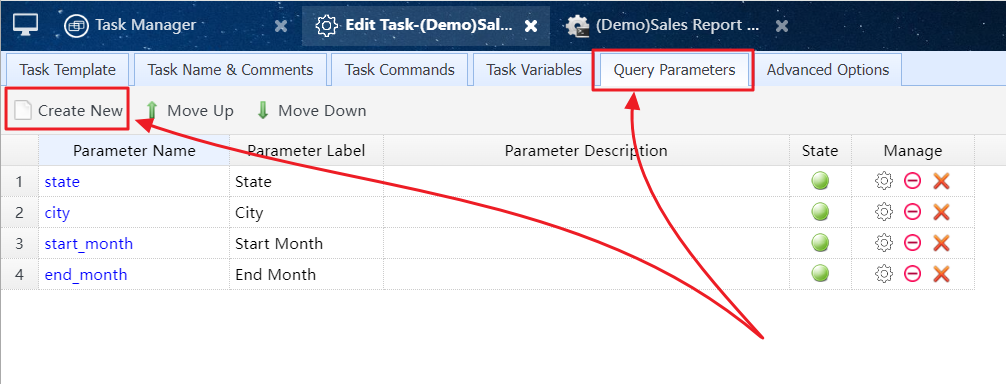Click the Move Down arrow icon
Image resolution: width=1006 pixels, height=384 pixels.
pyautogui.click(x=263, y=111)
